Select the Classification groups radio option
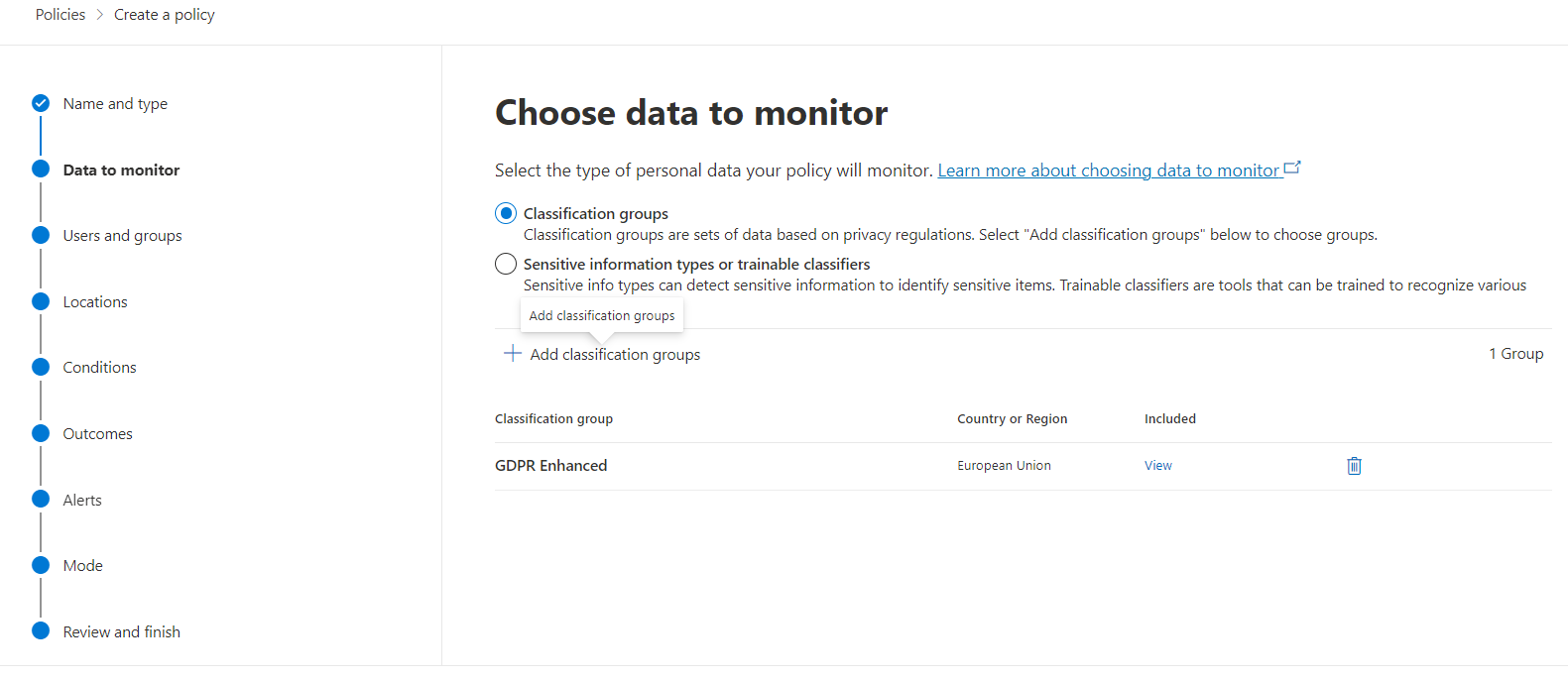The width and height of the screenshot is (1568, 681). (x=506, y=213)
